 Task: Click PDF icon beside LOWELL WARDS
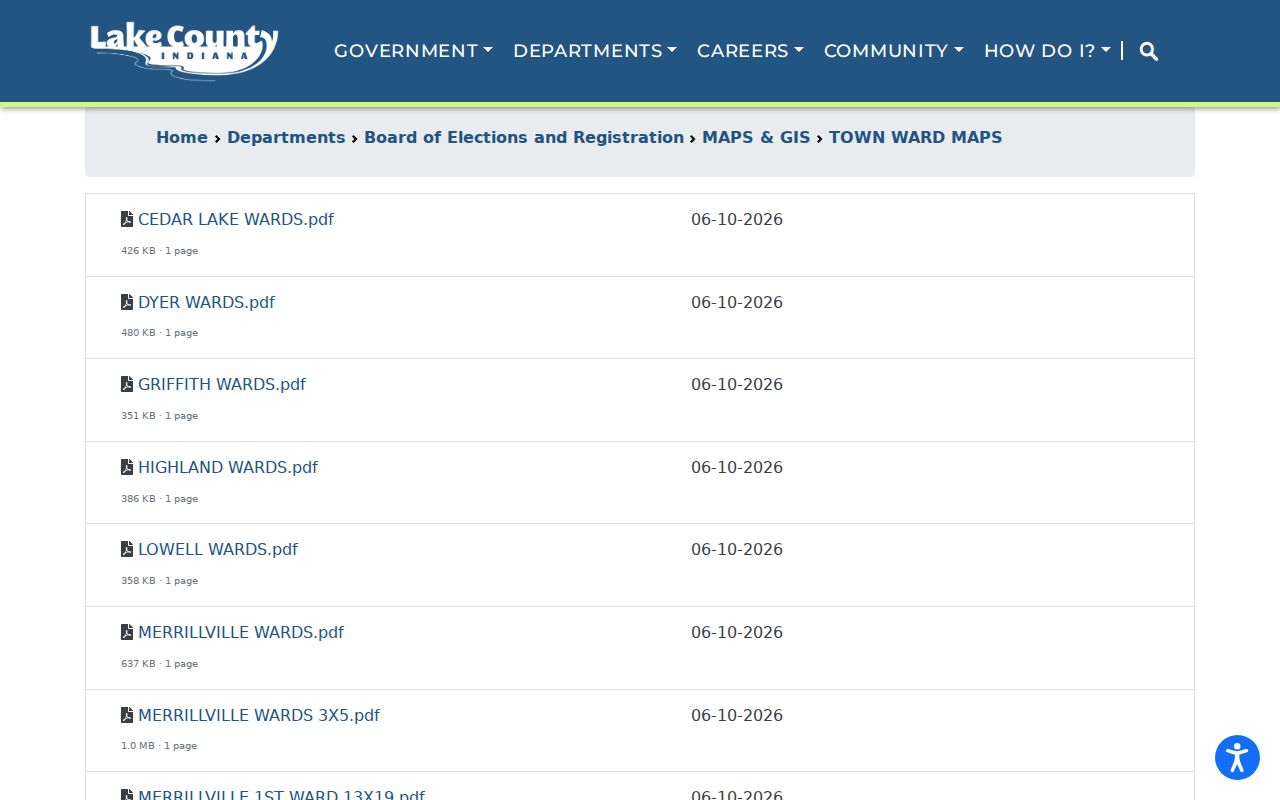click(x=127, y=549)
